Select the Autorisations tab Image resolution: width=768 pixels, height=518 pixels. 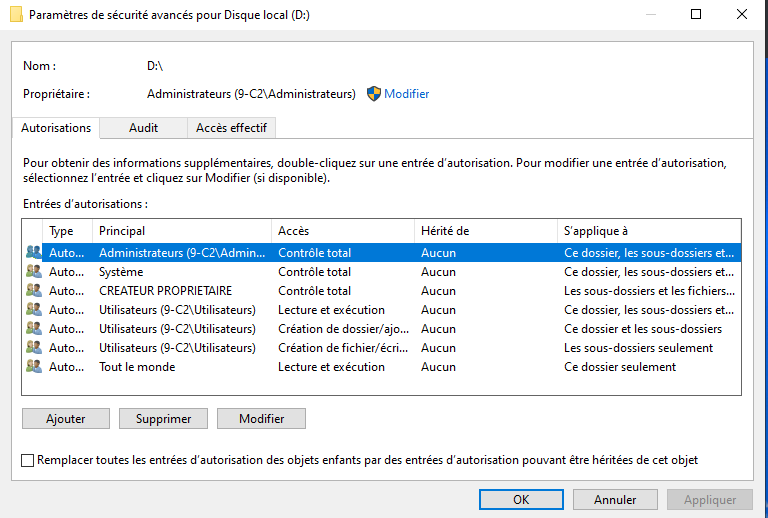click(x=56, y=128)
